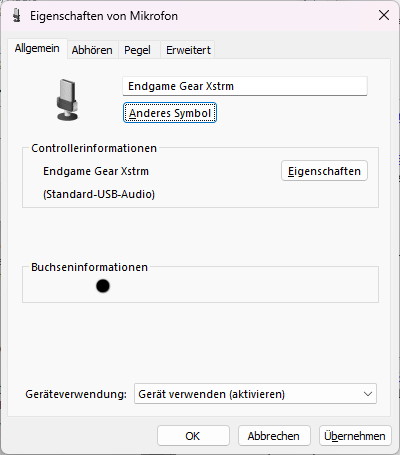Click the (Standard-USB-Audio) text
Screen dimensions: 400x455
(99, 194)
